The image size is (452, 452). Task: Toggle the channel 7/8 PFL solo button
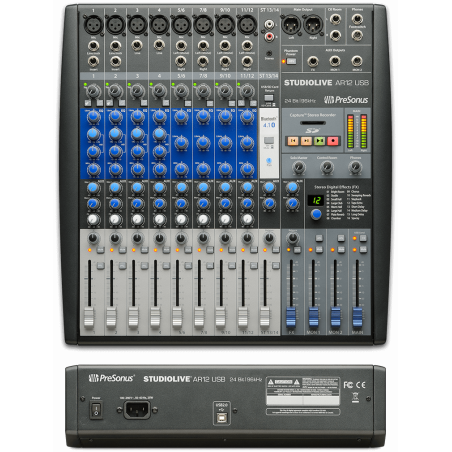(x=210, y=266)
